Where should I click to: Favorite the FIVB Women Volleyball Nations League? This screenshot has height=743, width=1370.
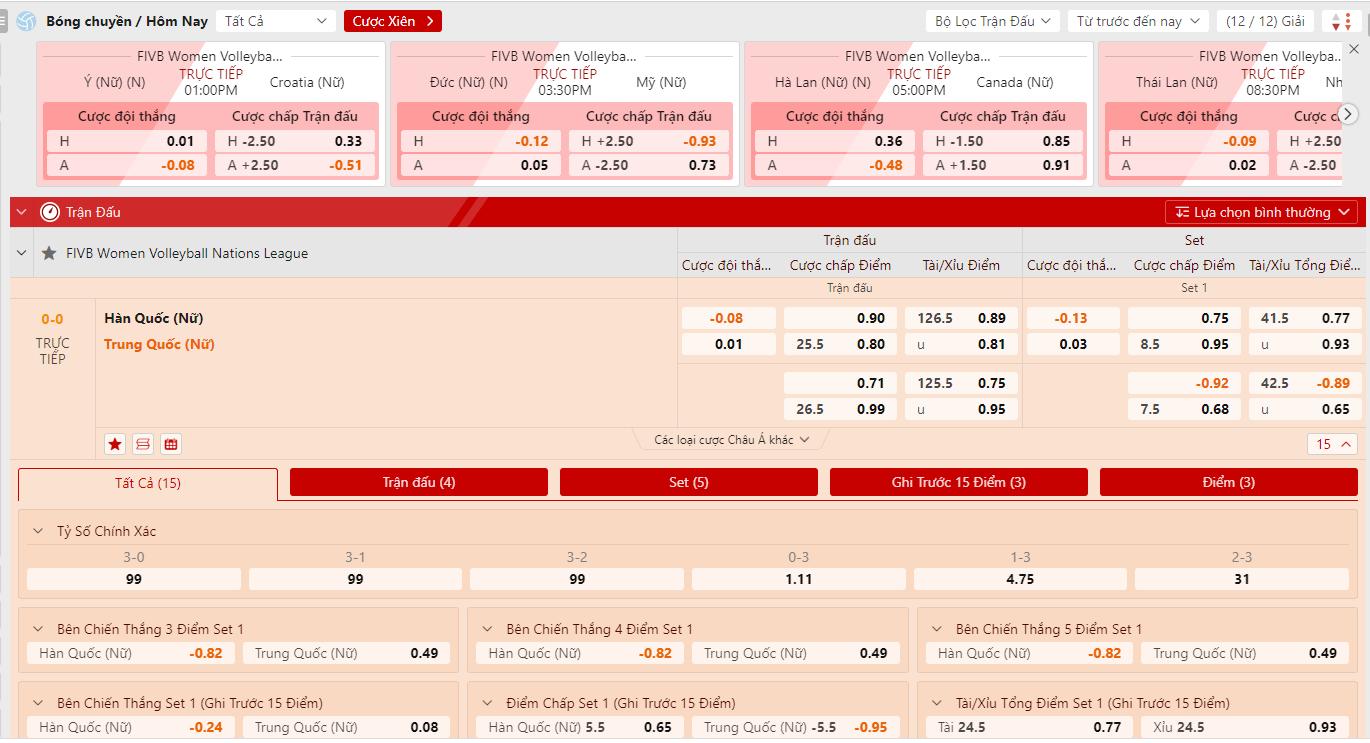(x=49, y=254)
